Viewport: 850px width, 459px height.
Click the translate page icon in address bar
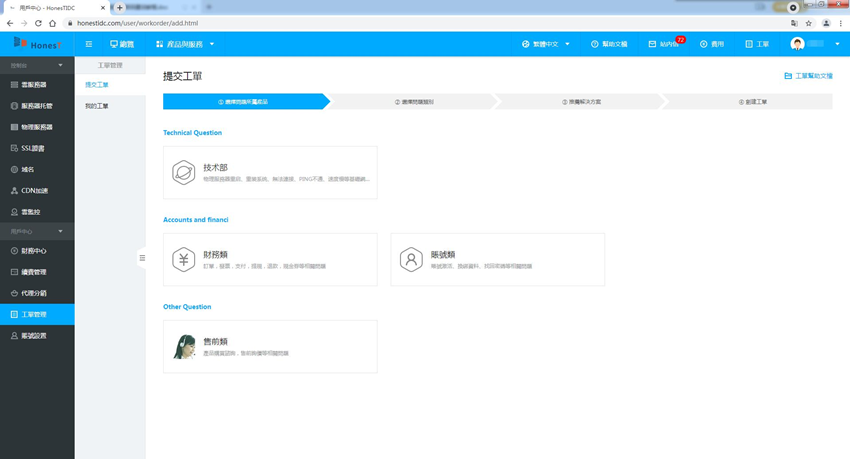(x=794, y=23)
